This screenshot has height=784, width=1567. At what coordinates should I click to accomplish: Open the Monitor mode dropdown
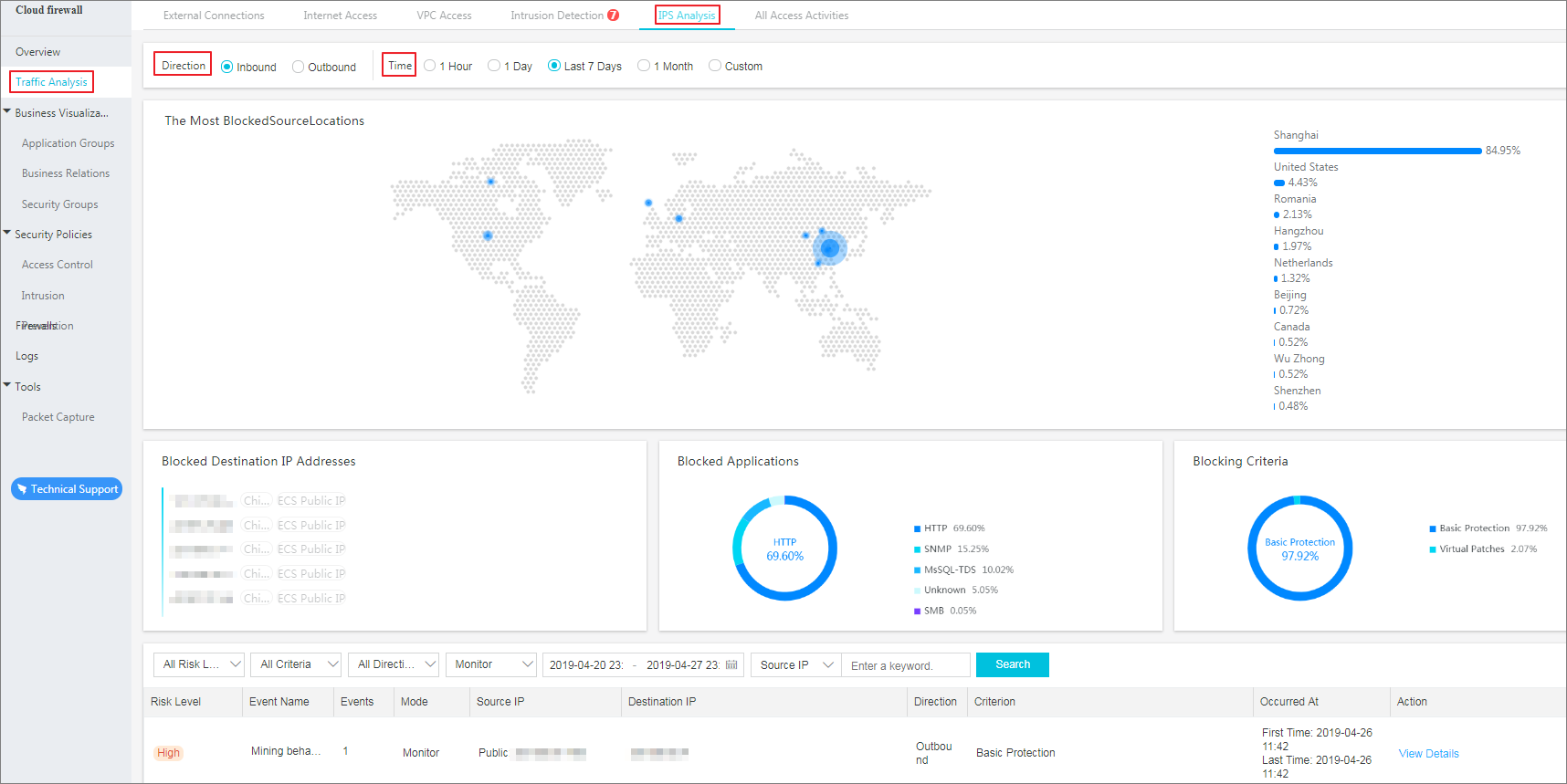(x=492, y=664)
